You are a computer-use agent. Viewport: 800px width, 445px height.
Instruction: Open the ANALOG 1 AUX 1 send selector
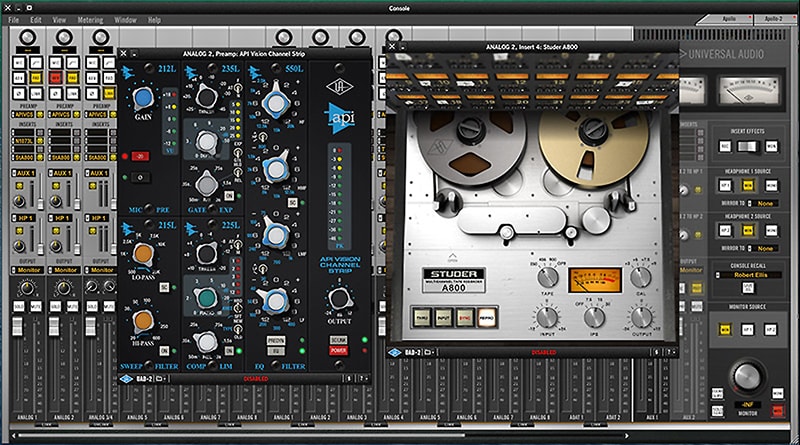[23, 173]
